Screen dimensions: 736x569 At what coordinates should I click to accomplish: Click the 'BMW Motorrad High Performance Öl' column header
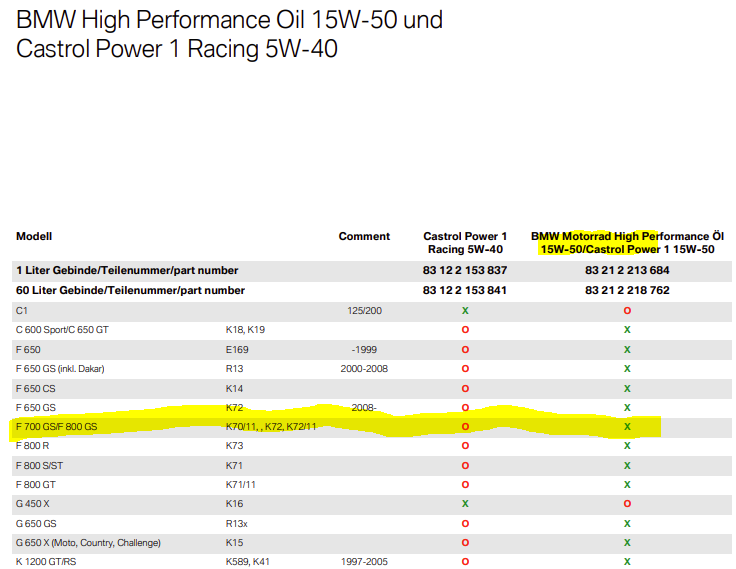[x=627, y=236]
